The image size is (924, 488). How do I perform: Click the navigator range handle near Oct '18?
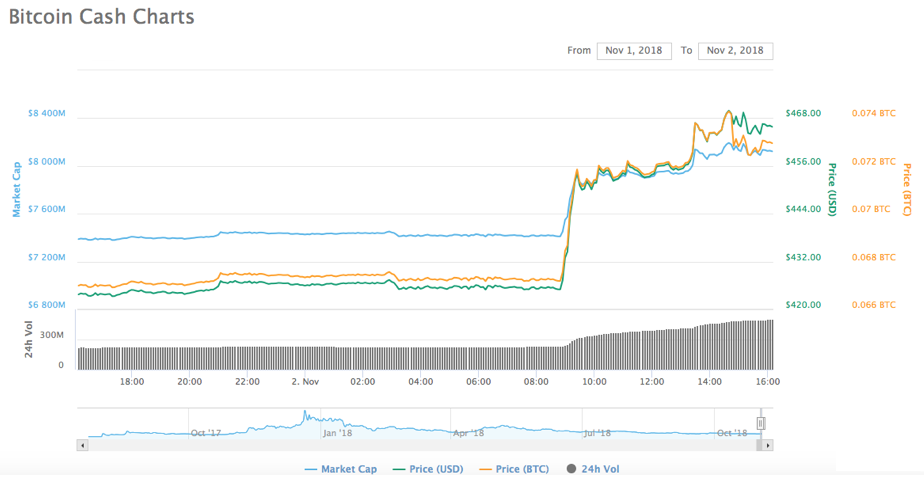click(761, 424)
